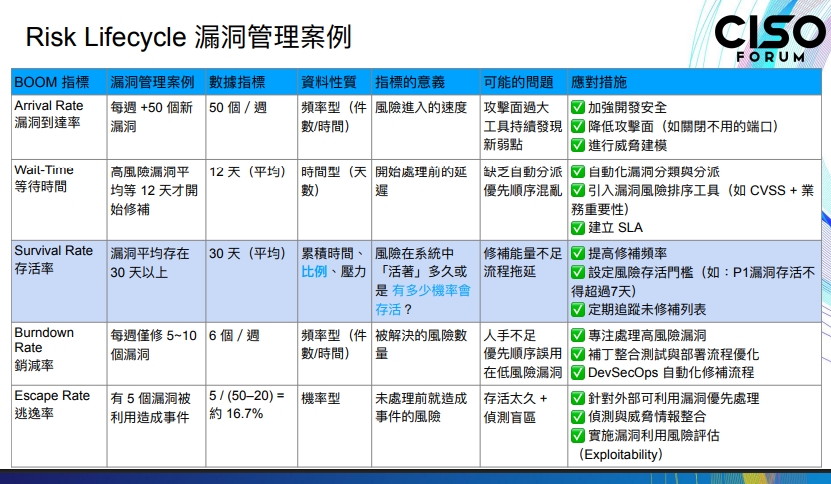Click the 50 個 / 週 cell

pos(252,127)
